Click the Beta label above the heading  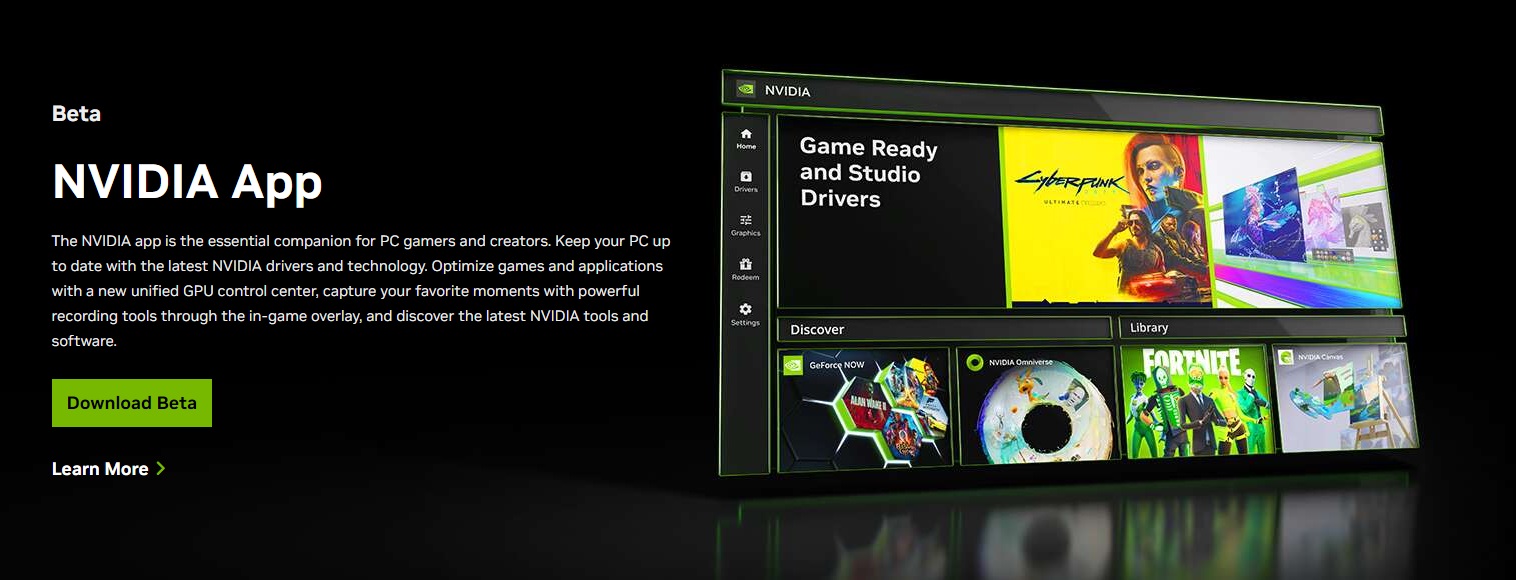click(76, 113)
